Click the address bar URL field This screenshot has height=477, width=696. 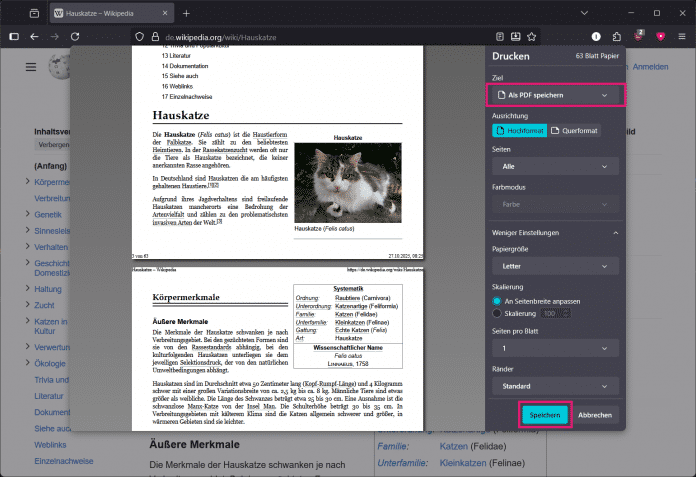326,37
